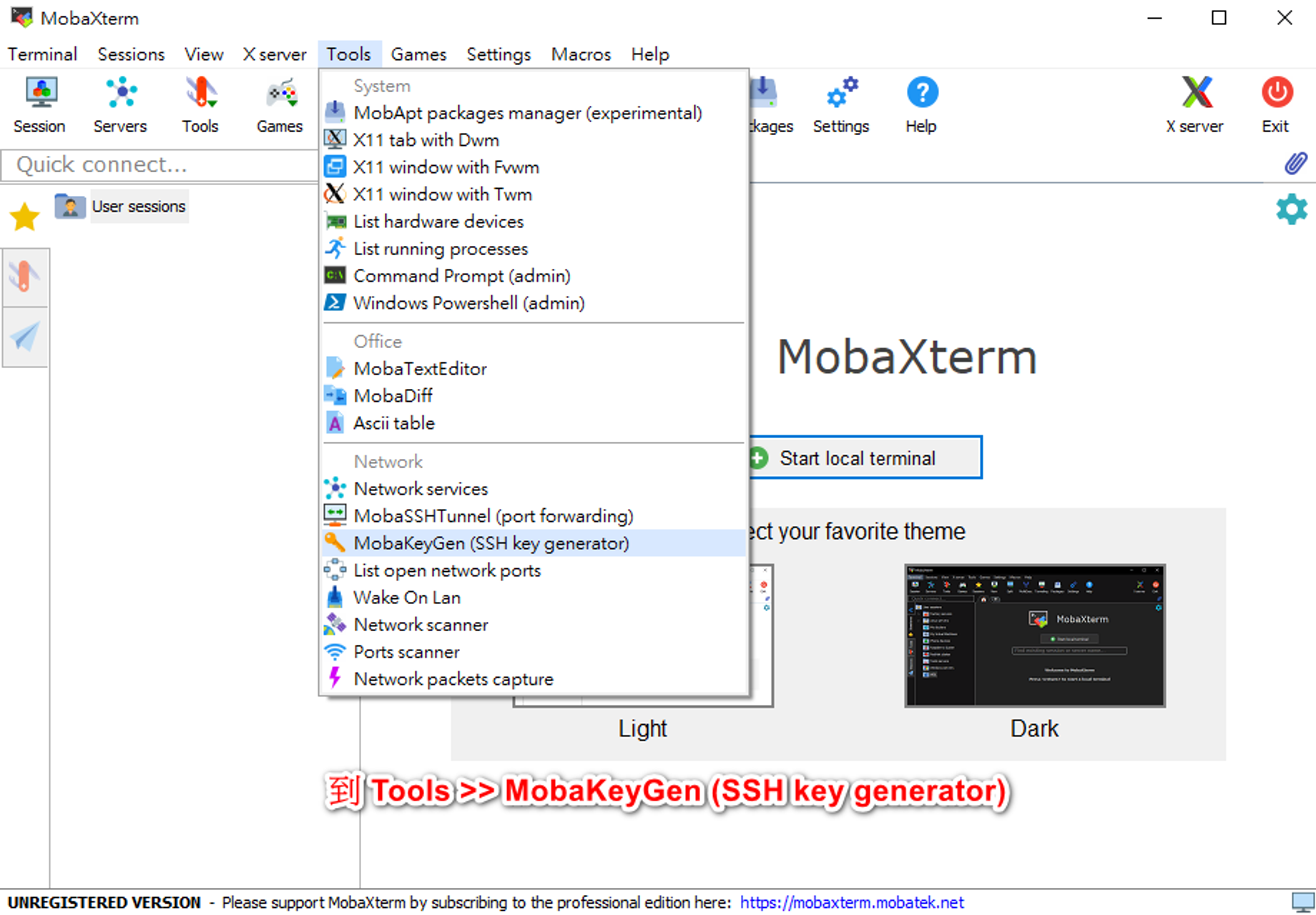
Task: Open the Terminal menu
Action: coord(42,54)
